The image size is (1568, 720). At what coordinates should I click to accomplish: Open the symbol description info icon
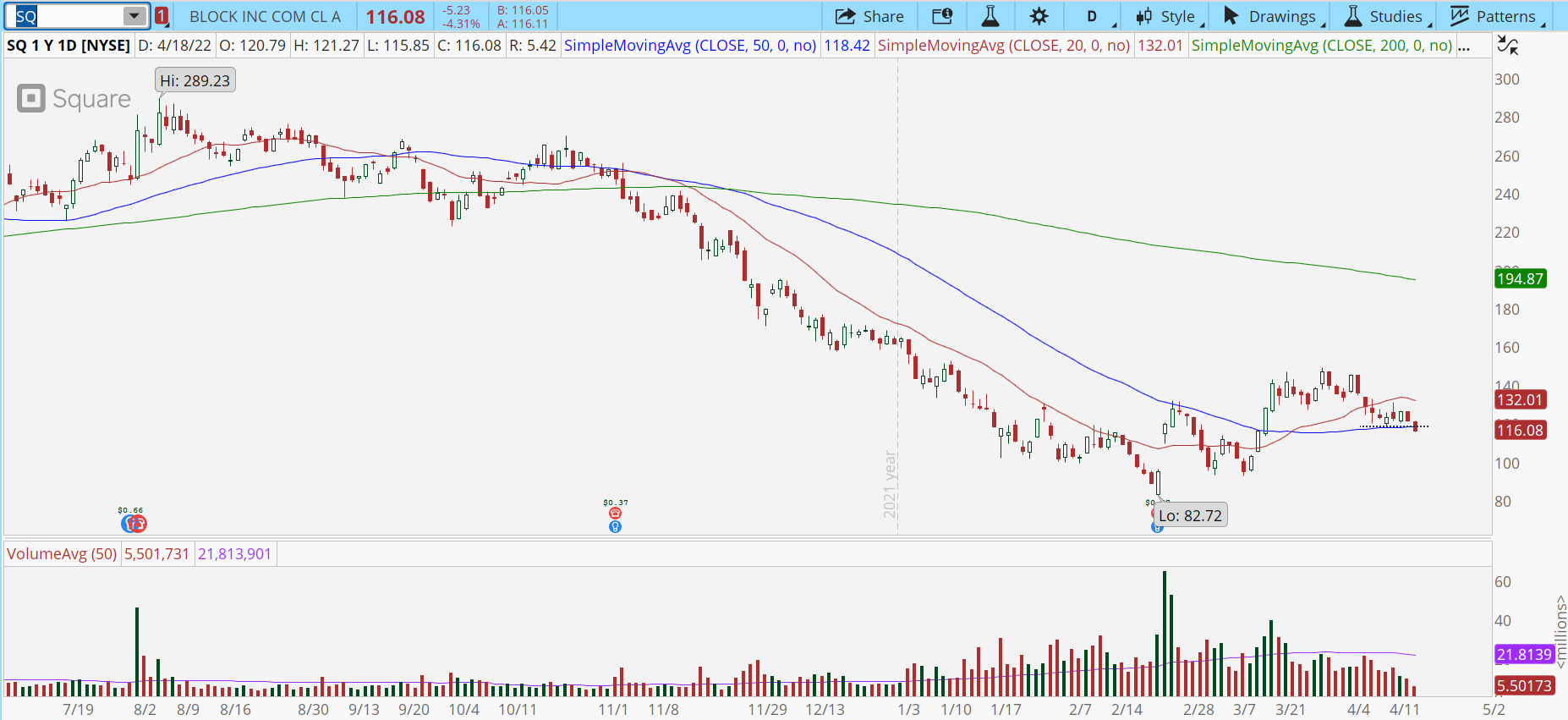pyautogui.click(x=942, y=16)
